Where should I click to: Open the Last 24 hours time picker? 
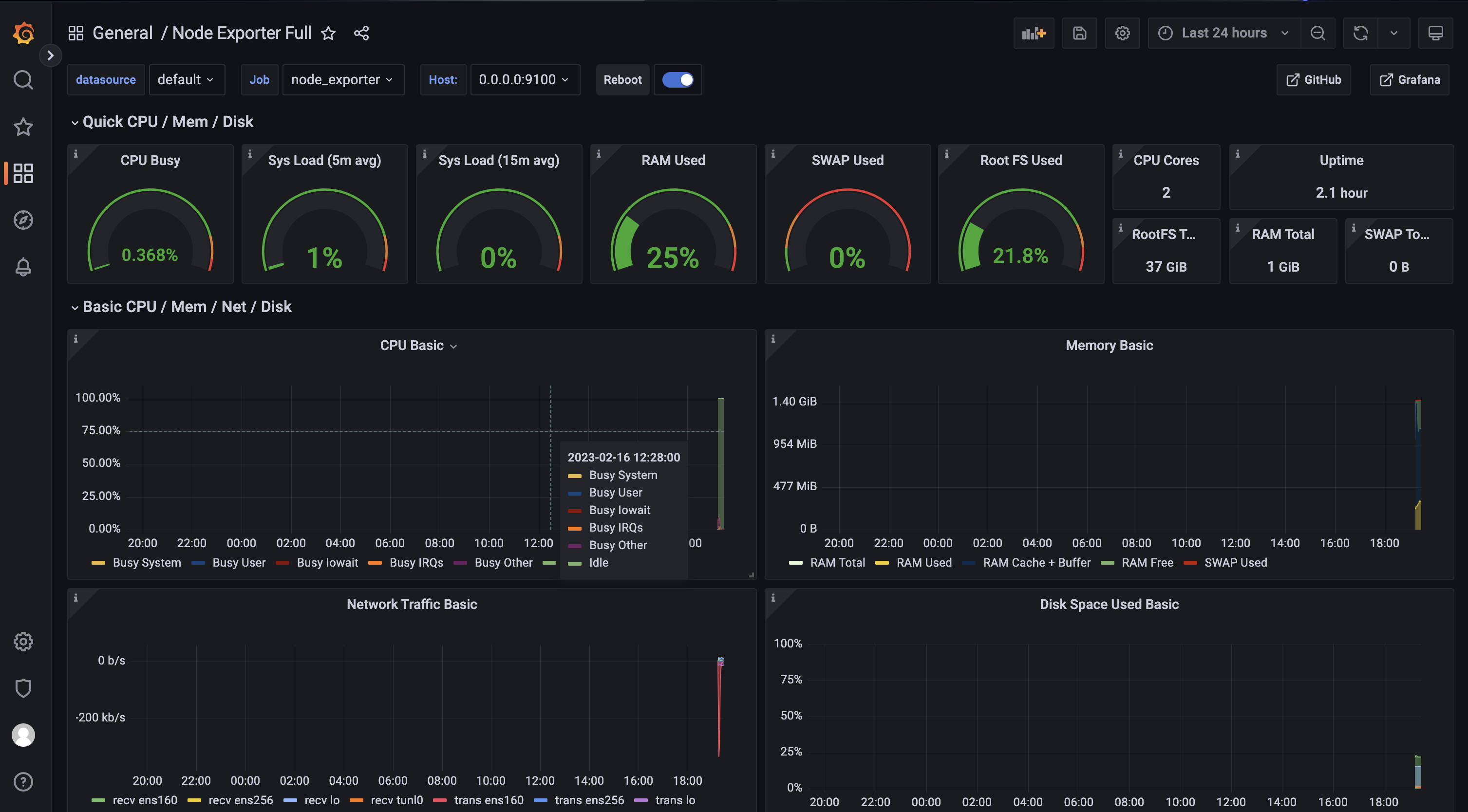[x=1224, y=33]
